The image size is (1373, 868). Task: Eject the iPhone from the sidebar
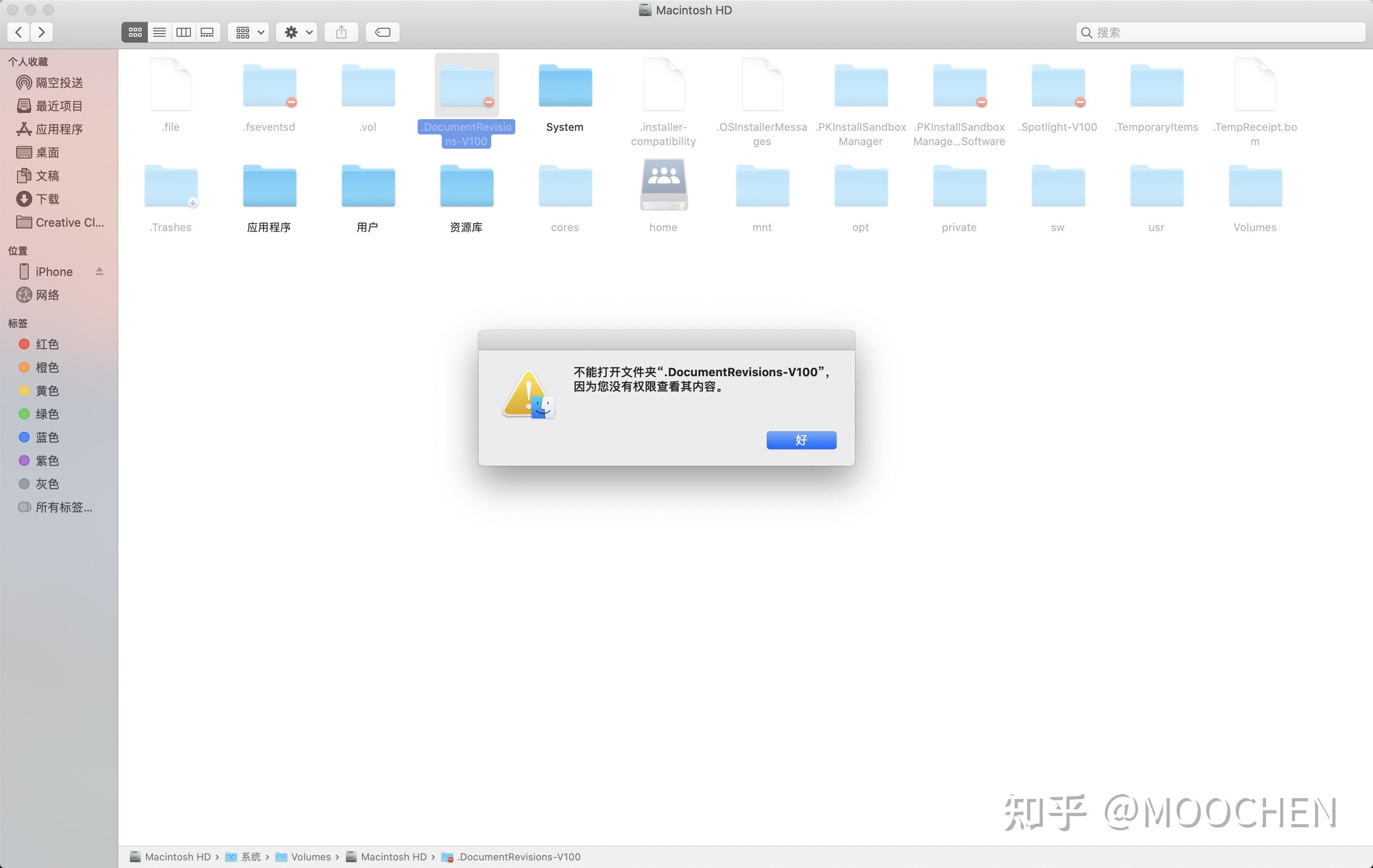pyautogui.click(x=99, y=271)
